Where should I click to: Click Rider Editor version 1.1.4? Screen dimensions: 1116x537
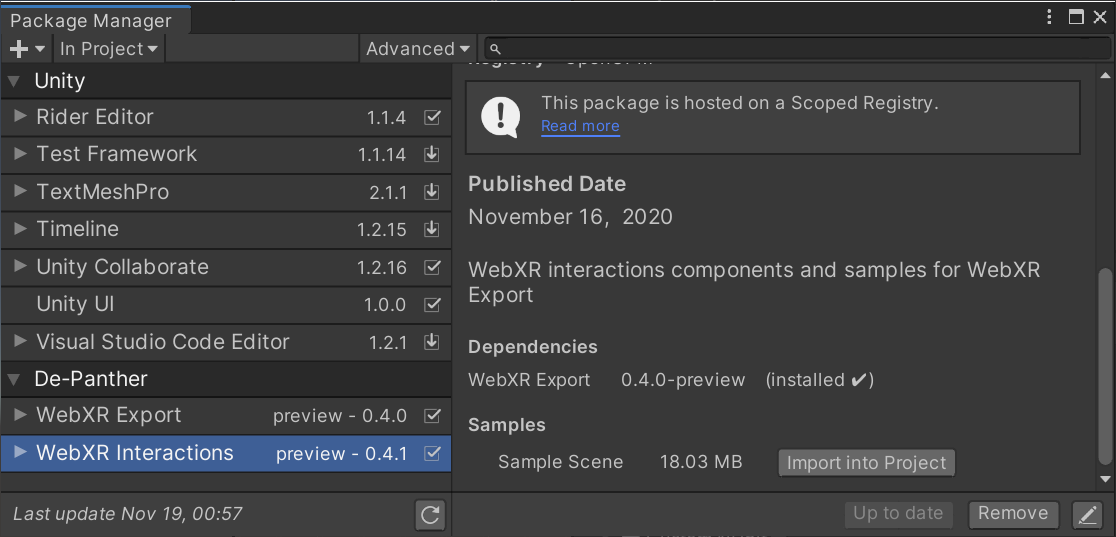click(386, 118)
